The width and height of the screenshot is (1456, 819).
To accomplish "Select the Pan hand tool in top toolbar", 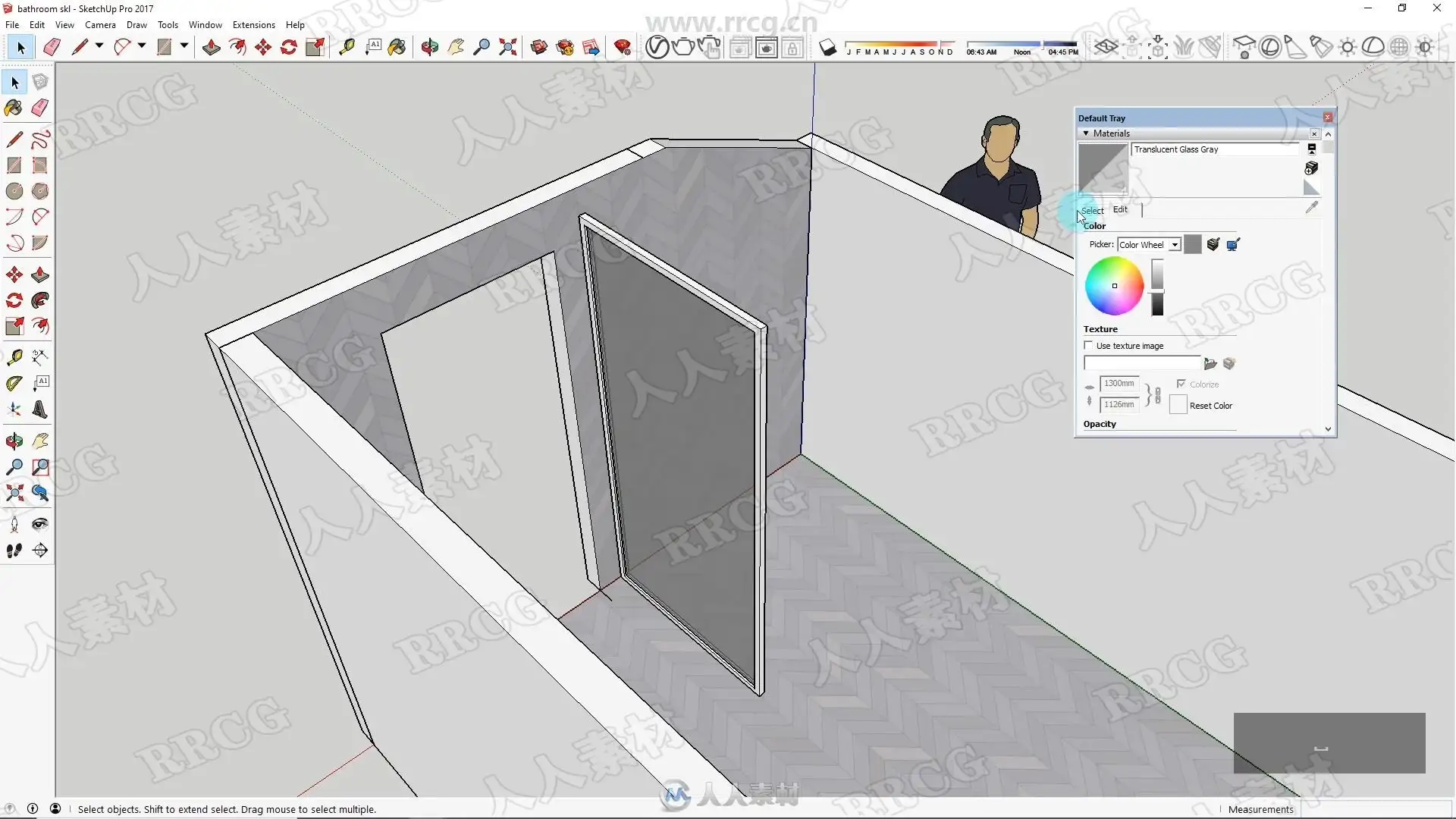I will coord(456,47).
